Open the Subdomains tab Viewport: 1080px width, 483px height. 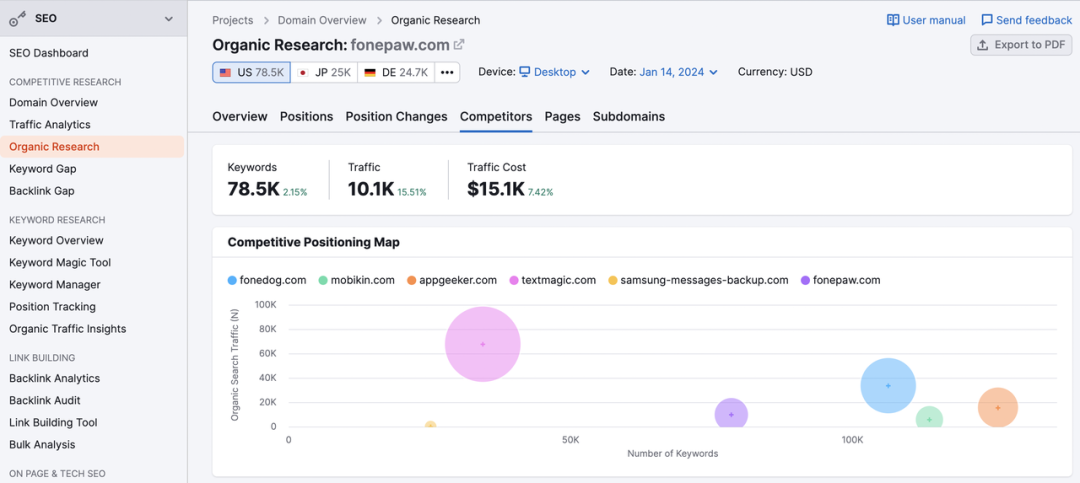point(628,116)
